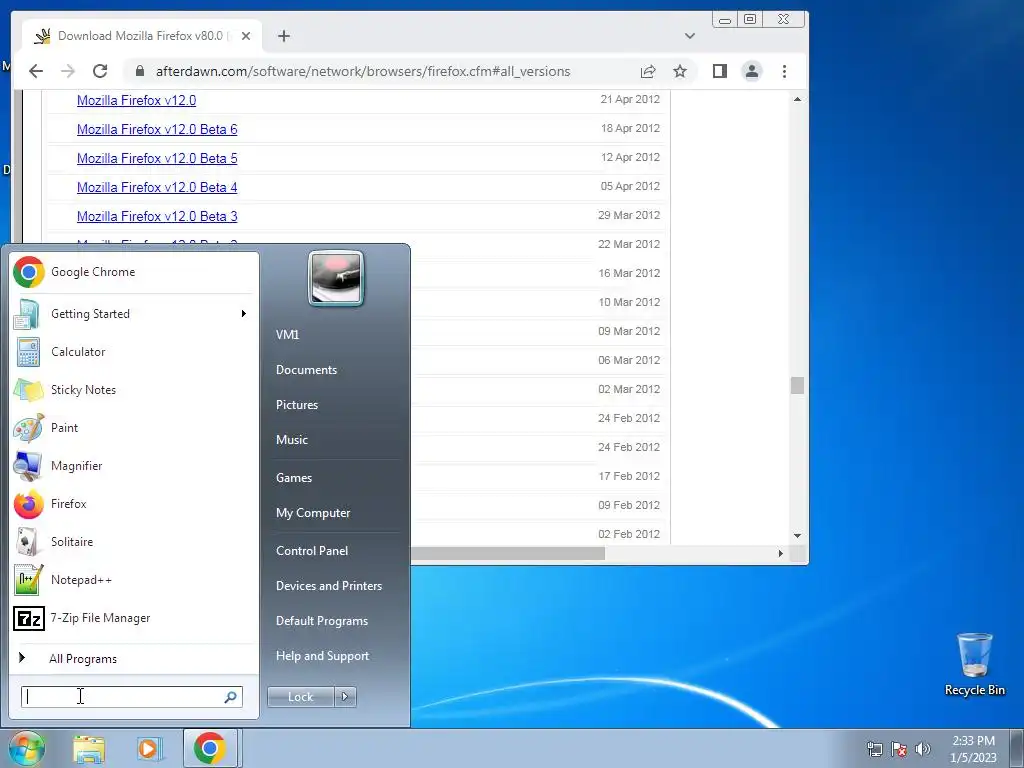Open shutdown options arrow next to Lock
This screenshot has height=768, width=1024.
345,697
